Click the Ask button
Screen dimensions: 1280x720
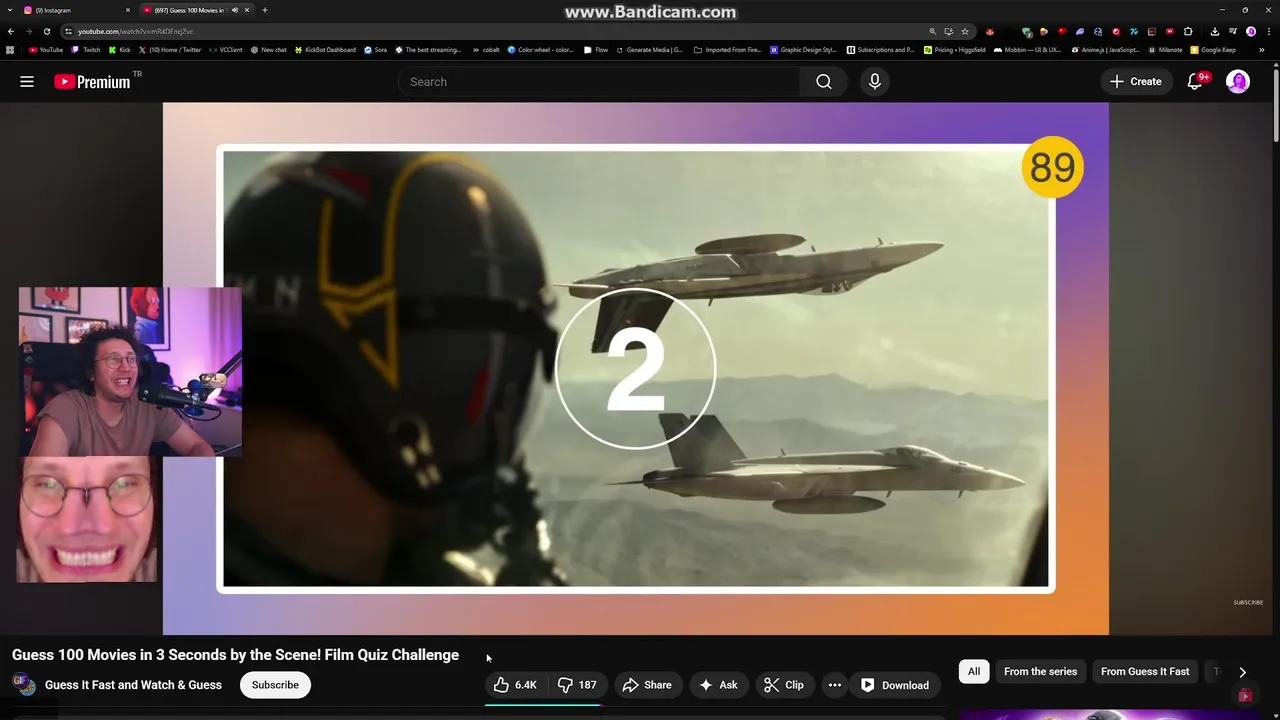click(719, 685)
